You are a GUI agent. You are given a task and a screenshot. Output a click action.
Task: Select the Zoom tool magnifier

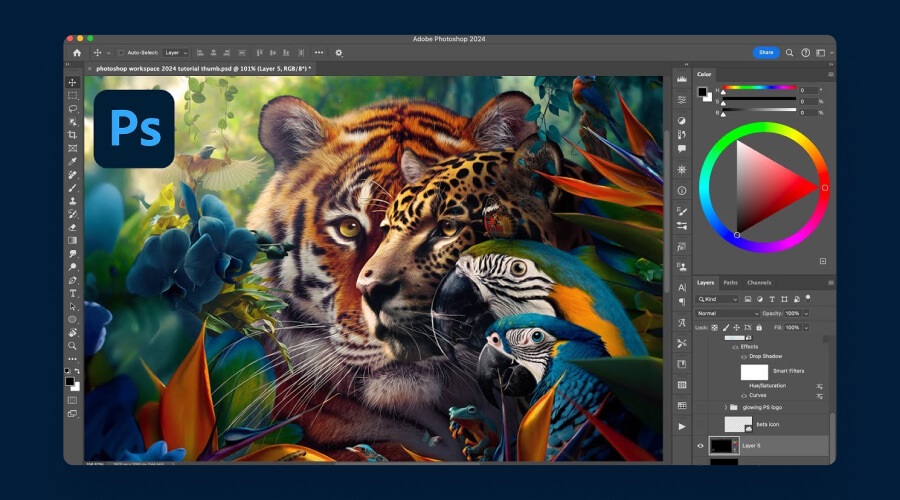72,345
